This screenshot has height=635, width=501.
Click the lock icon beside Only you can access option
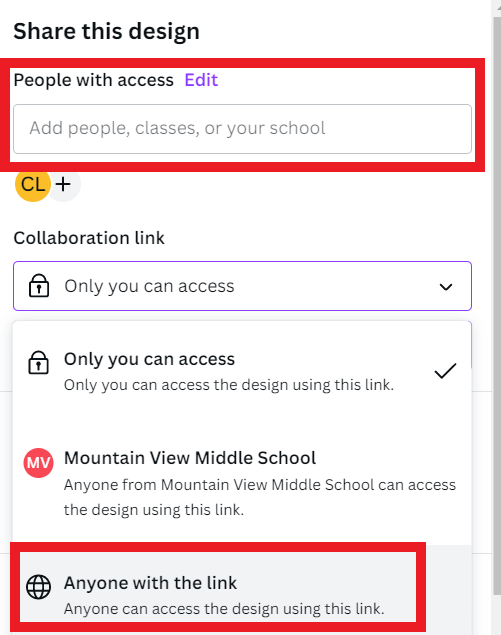click(38, 362)
